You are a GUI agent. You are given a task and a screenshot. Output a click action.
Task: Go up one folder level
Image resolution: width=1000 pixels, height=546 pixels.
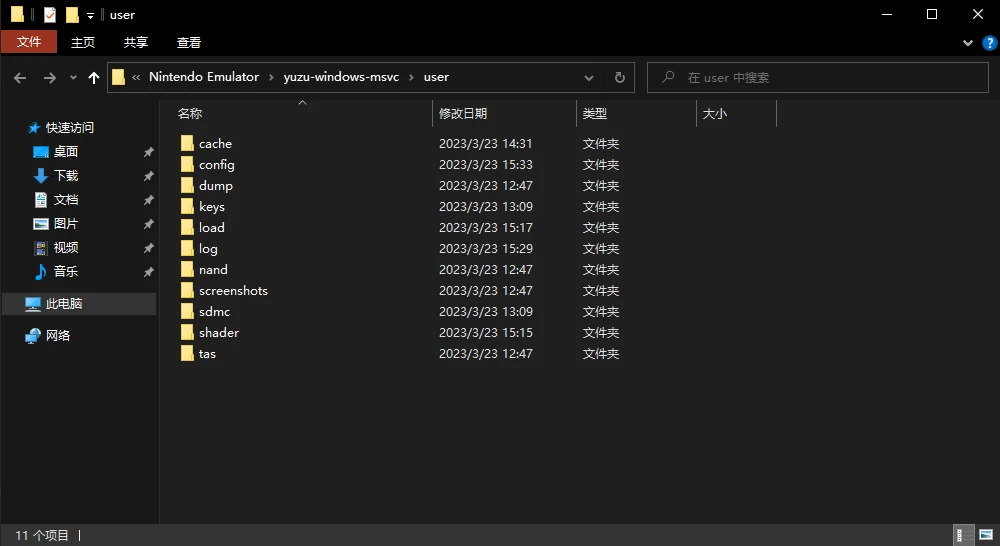click(x=94, y=78)
